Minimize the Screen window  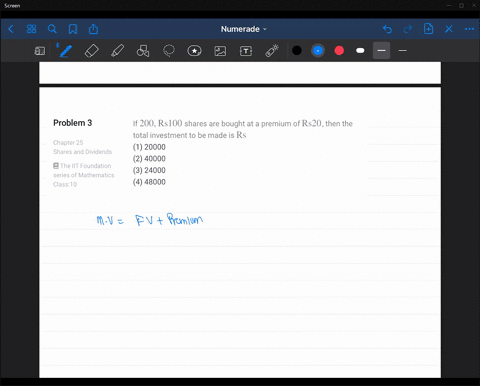tap(449, 6)
